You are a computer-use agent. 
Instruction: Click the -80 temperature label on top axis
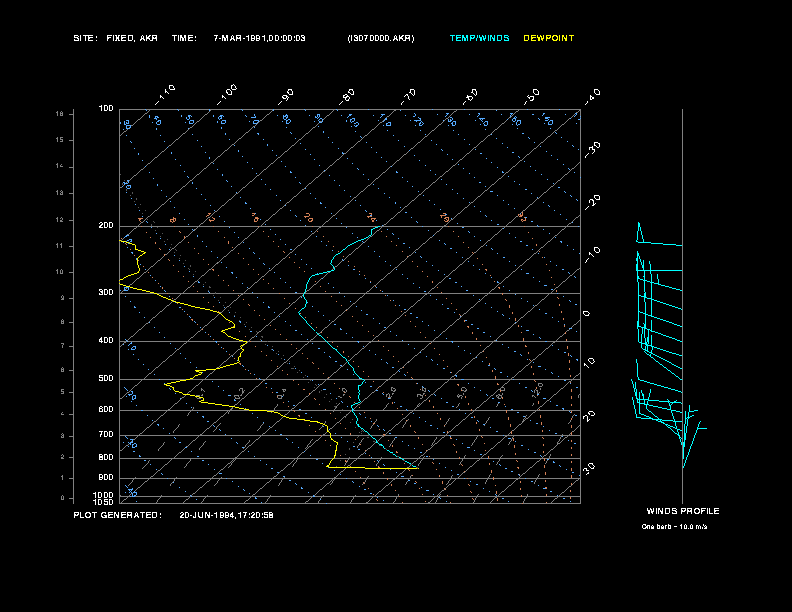click(347, 96)
